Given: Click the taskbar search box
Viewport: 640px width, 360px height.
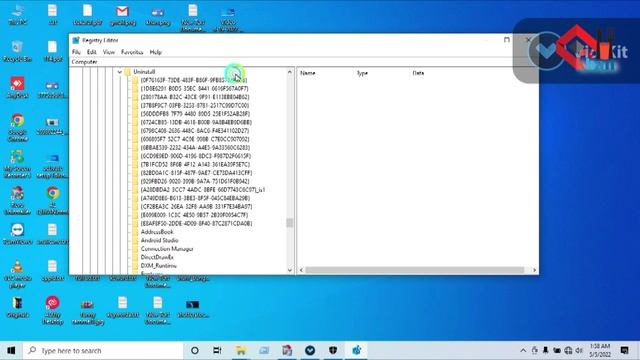Looking at the screenshot, I should [103, 350].
